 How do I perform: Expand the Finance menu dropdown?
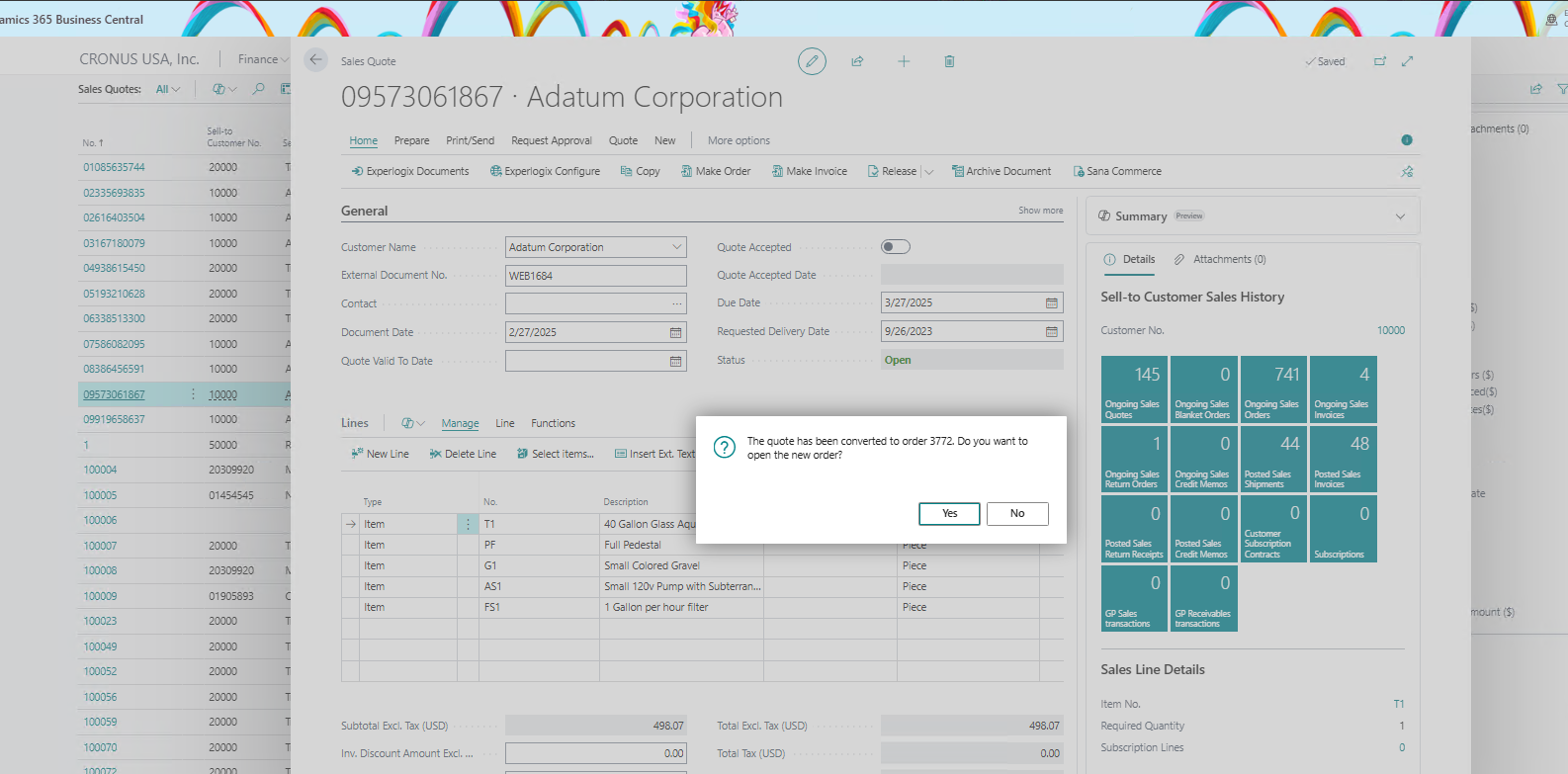click(264, 59)
